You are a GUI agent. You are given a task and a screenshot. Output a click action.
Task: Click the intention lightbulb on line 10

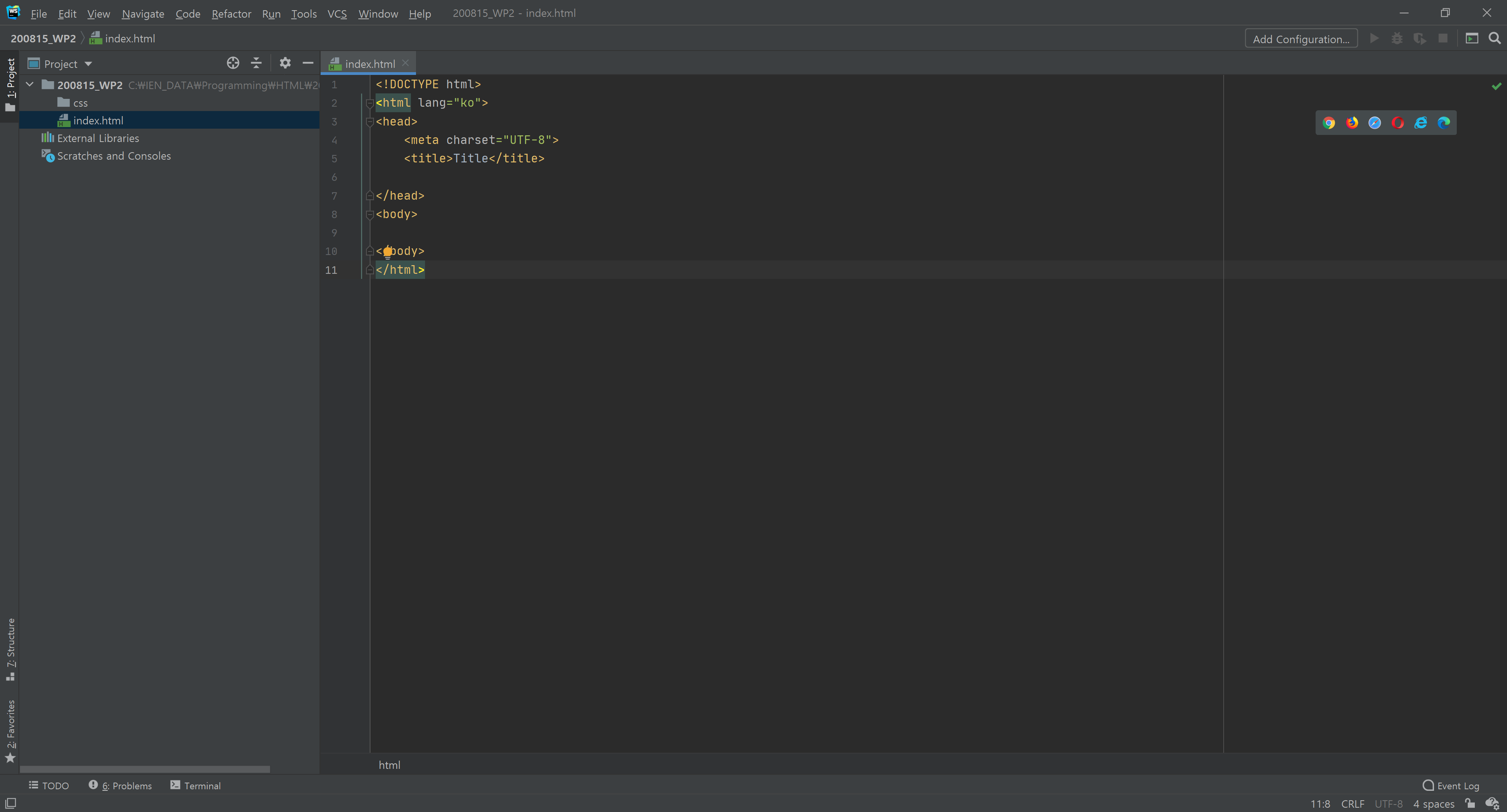click(x=387, y=252)
